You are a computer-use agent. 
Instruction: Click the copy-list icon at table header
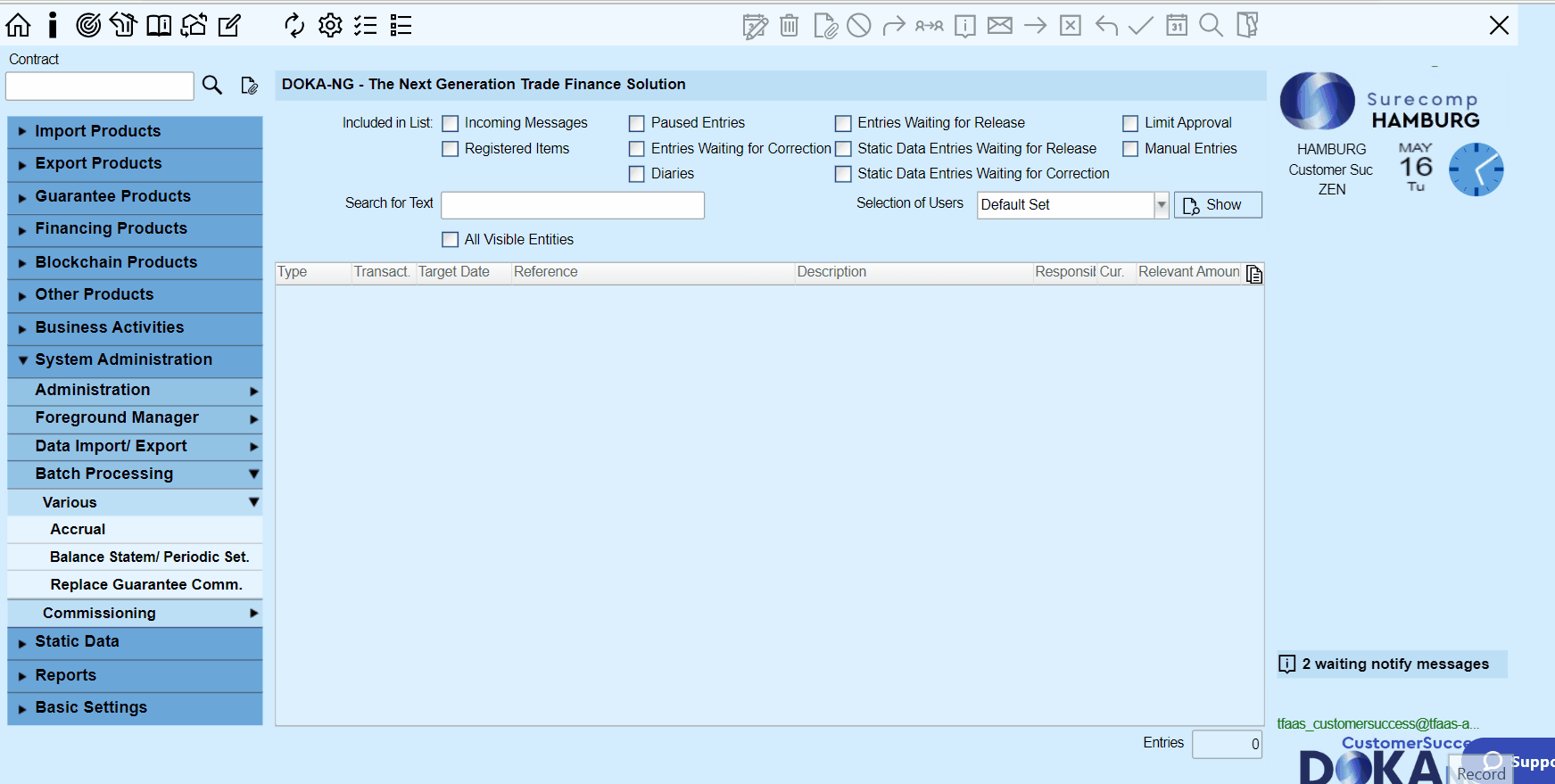[x=1254, y=274]
